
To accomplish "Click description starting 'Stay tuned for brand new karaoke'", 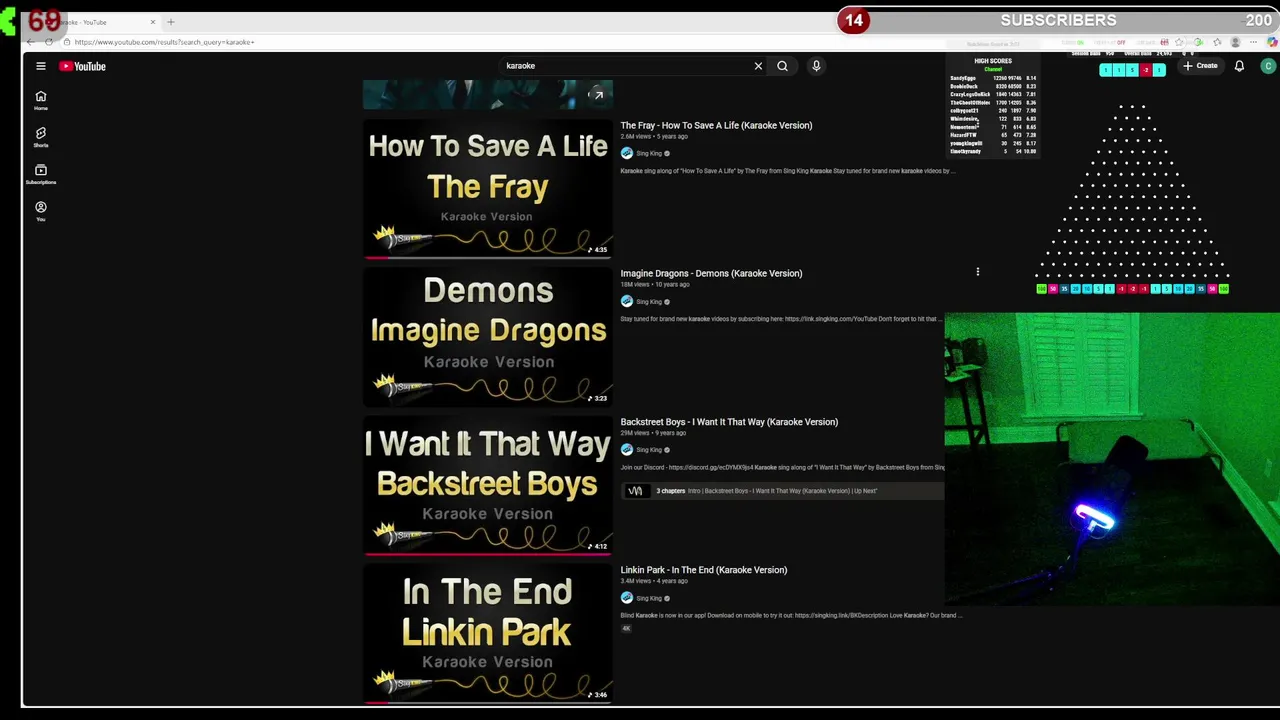I will pyautogui.click(x=782, y=319).
